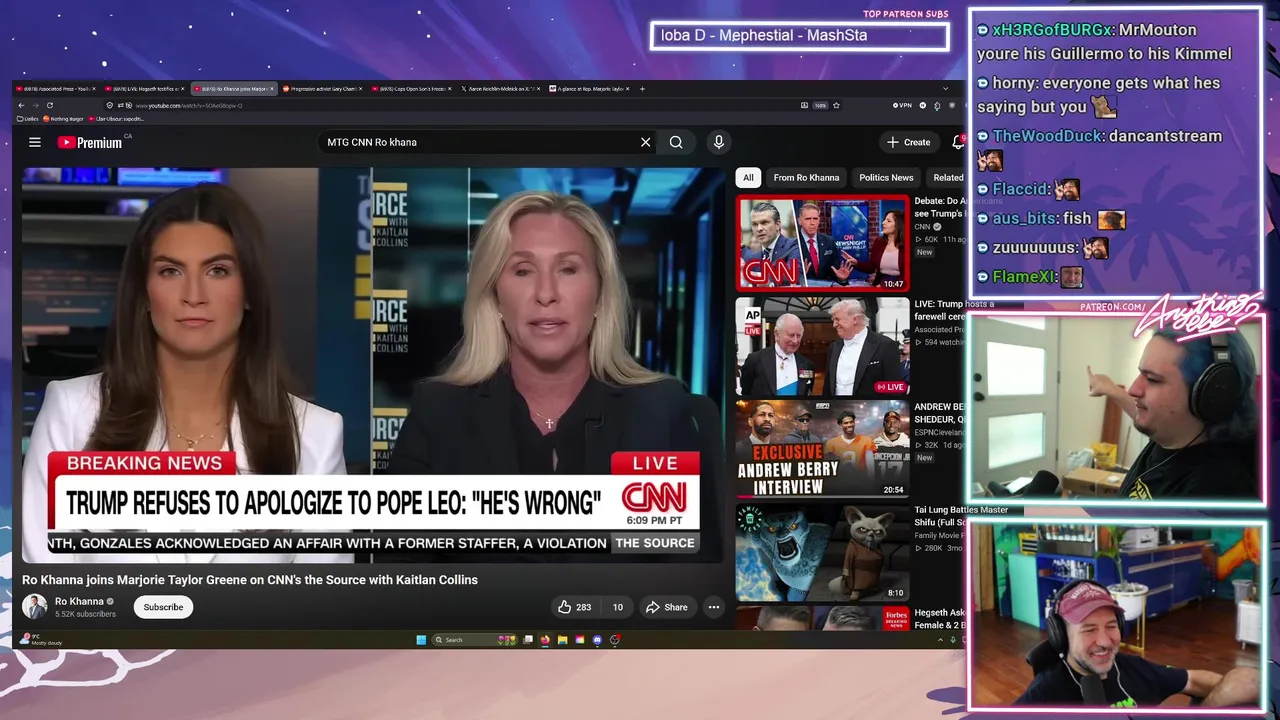Open the YouTube hamburger guide menu

[x=35, y=142]
